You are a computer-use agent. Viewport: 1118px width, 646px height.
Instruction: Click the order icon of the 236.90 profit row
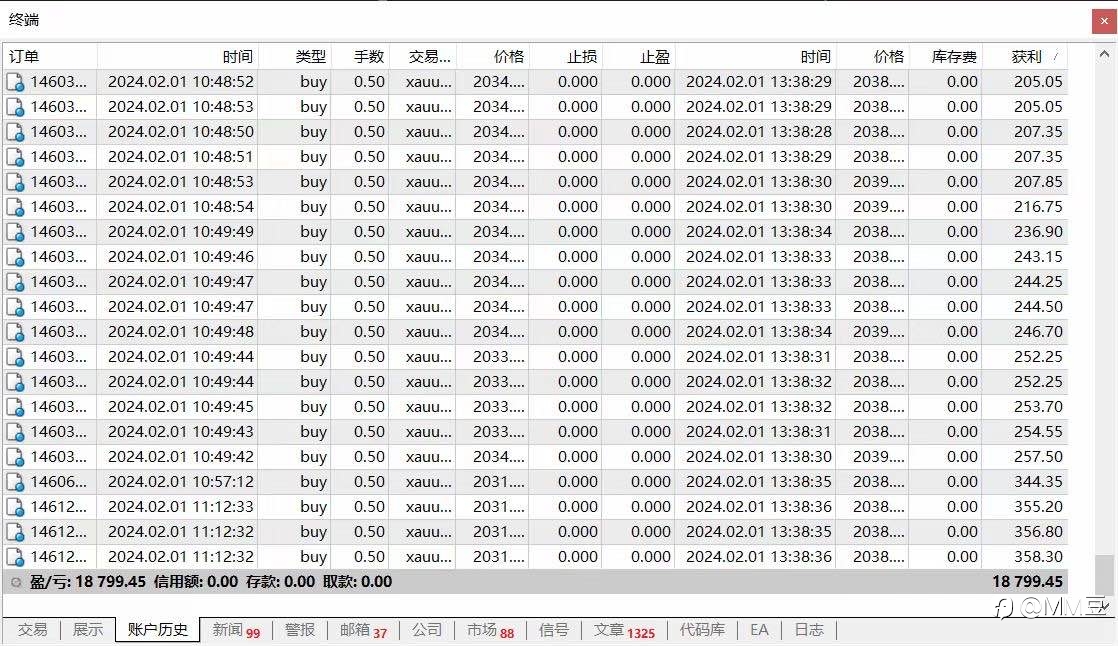click(15, 232)
